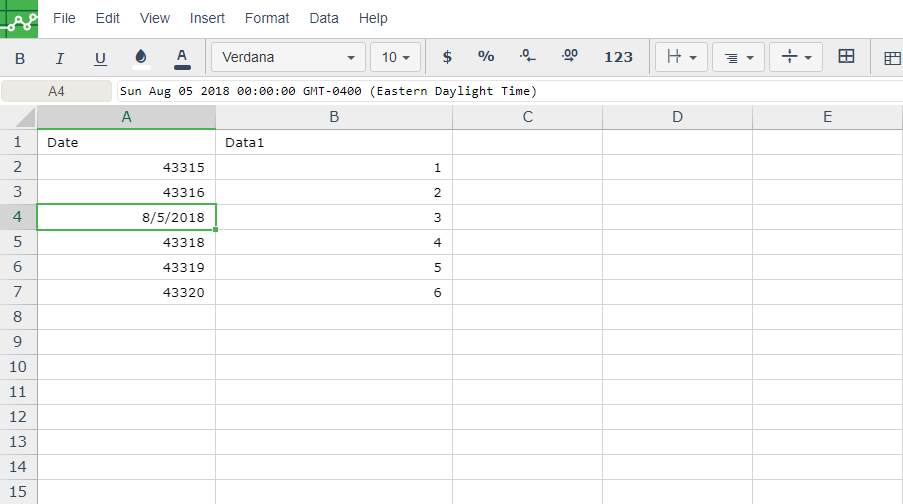Click the decrease decimal places icon
The height and width of the screenshot is (504, 903).
coord(528,56)
